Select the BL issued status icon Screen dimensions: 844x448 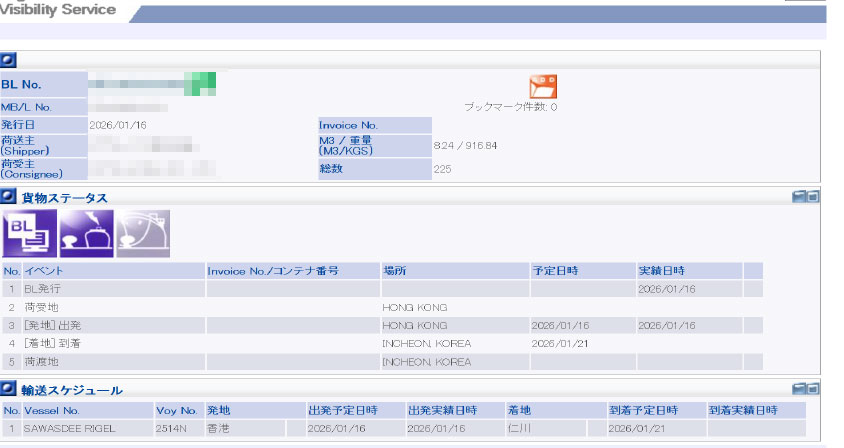pos(28,234)
